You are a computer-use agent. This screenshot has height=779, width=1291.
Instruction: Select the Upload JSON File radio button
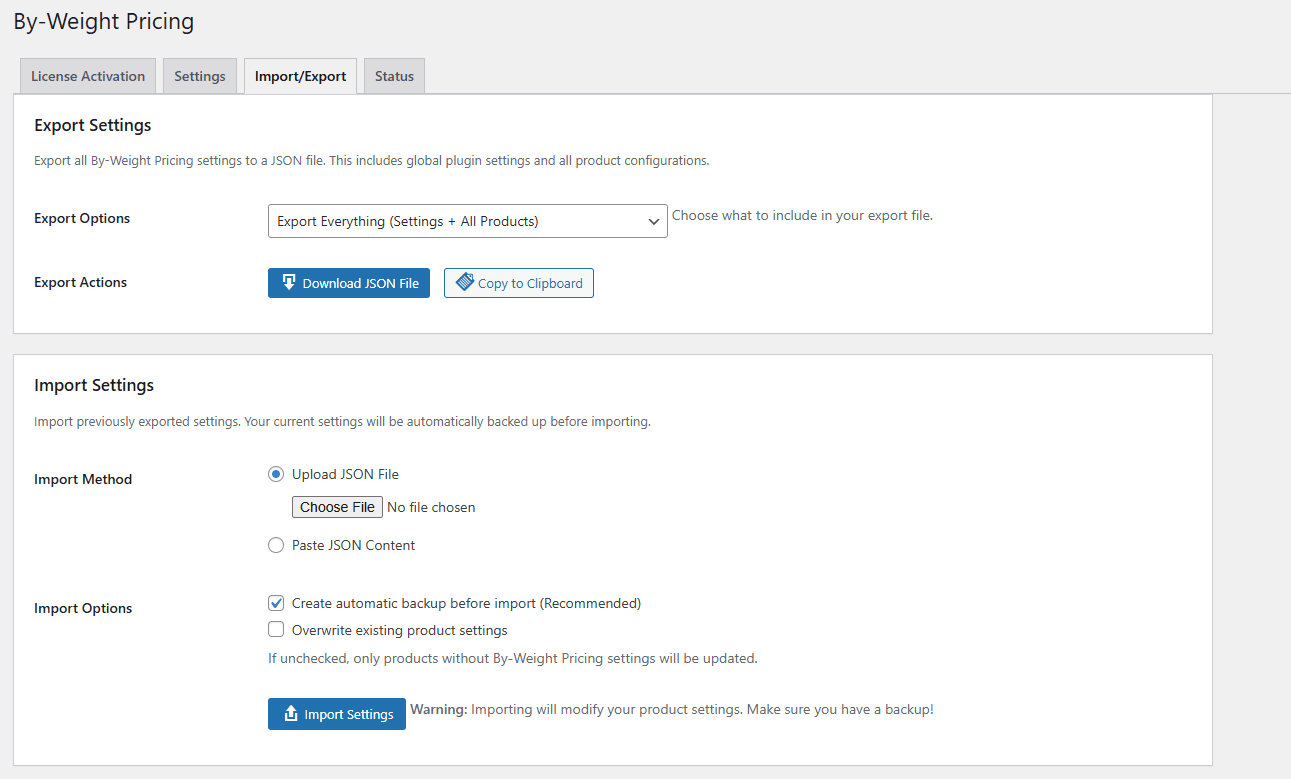(x=276, y=474)
